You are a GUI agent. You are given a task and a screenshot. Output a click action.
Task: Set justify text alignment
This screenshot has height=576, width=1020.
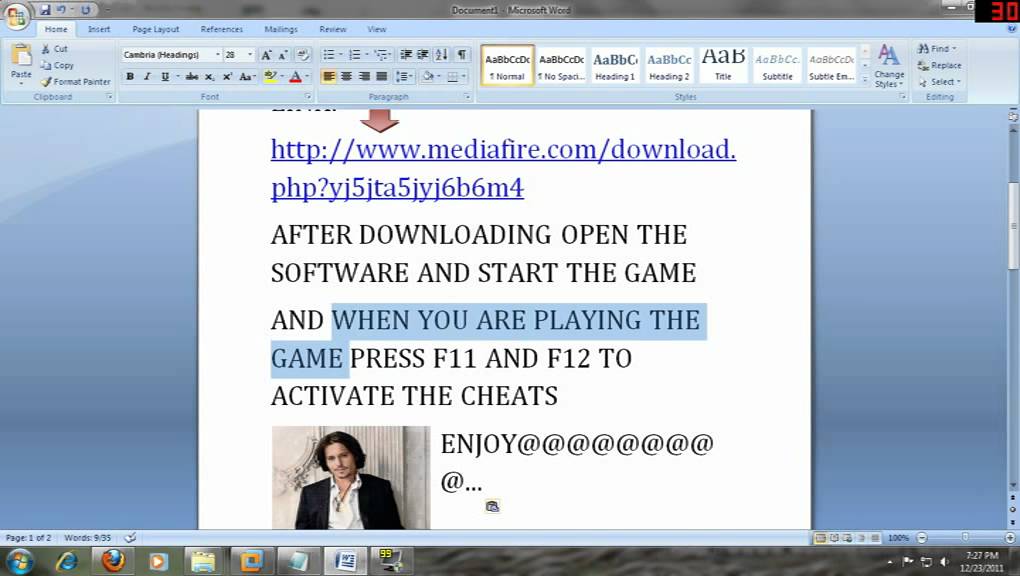(x=382, y=77)
